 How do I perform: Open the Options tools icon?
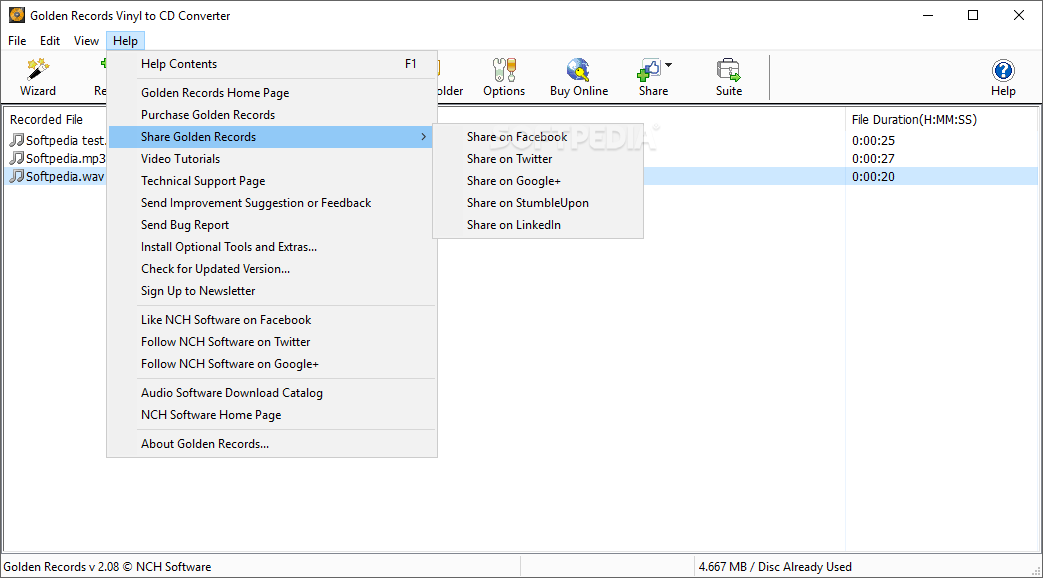coord(504,69)
